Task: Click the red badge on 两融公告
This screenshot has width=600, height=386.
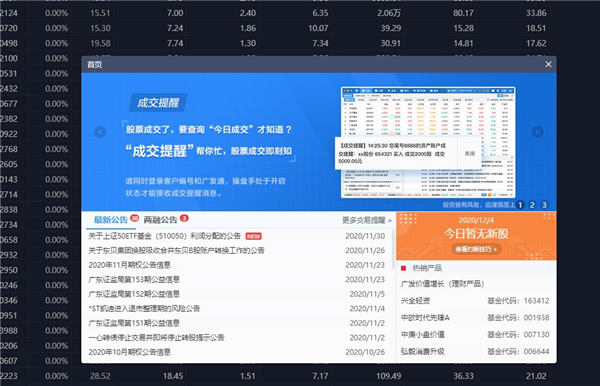Action: (184, 218)
